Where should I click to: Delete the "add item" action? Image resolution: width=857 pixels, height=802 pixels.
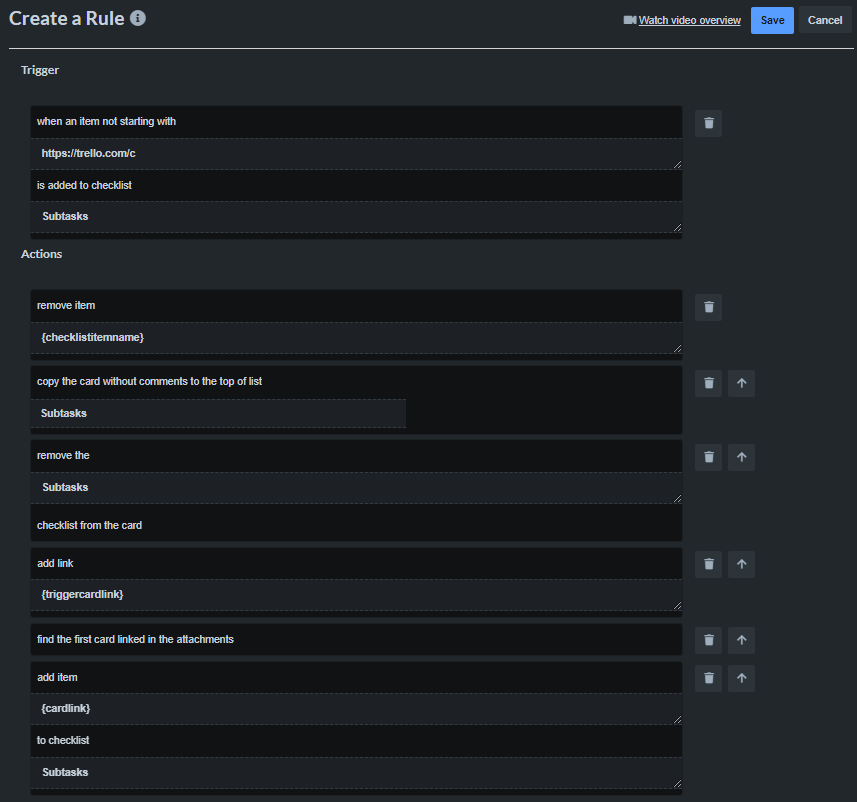pos(708,678)
